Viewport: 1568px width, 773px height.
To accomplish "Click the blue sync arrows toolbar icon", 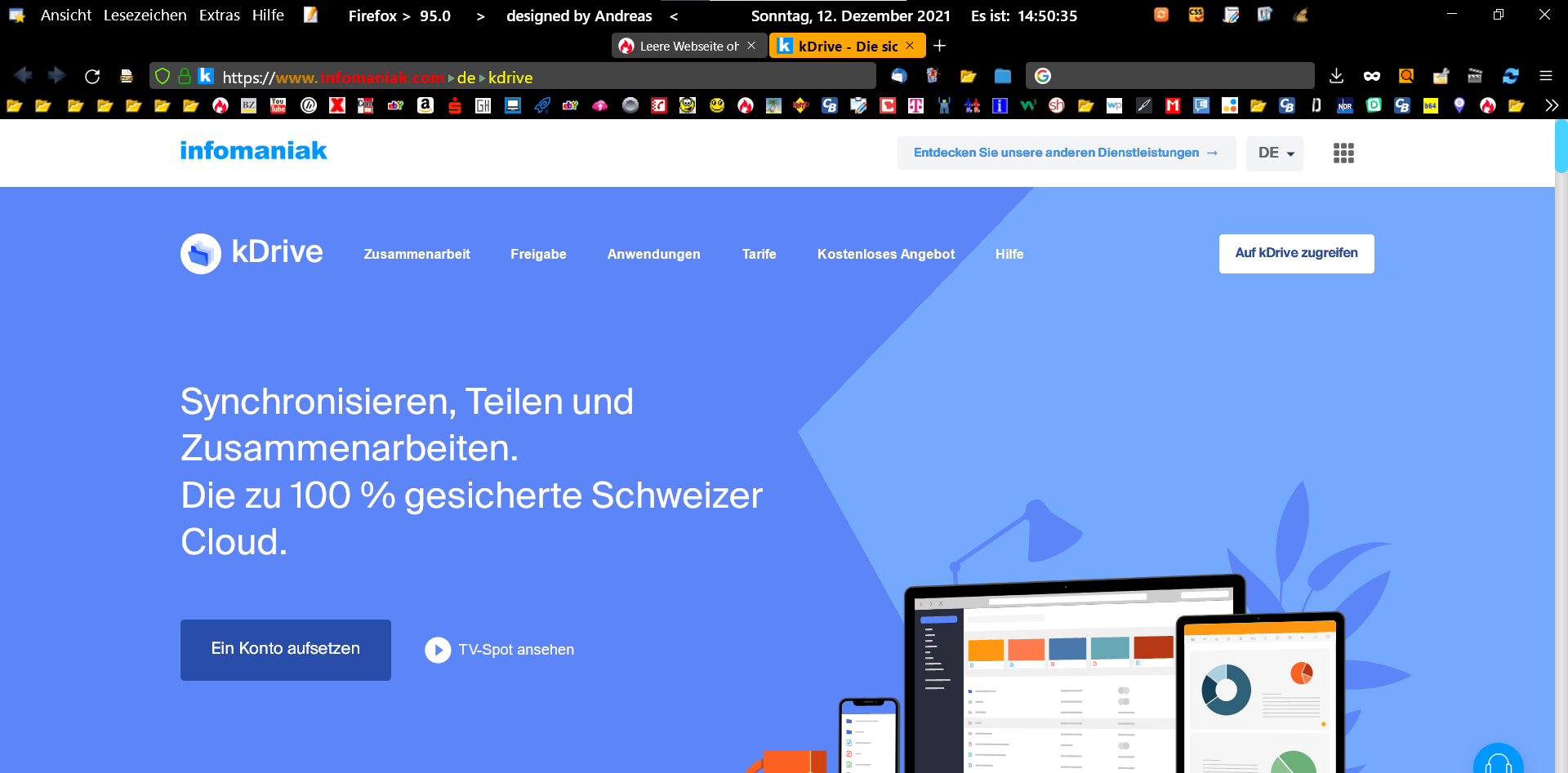I will click(x=1511, y=76).
